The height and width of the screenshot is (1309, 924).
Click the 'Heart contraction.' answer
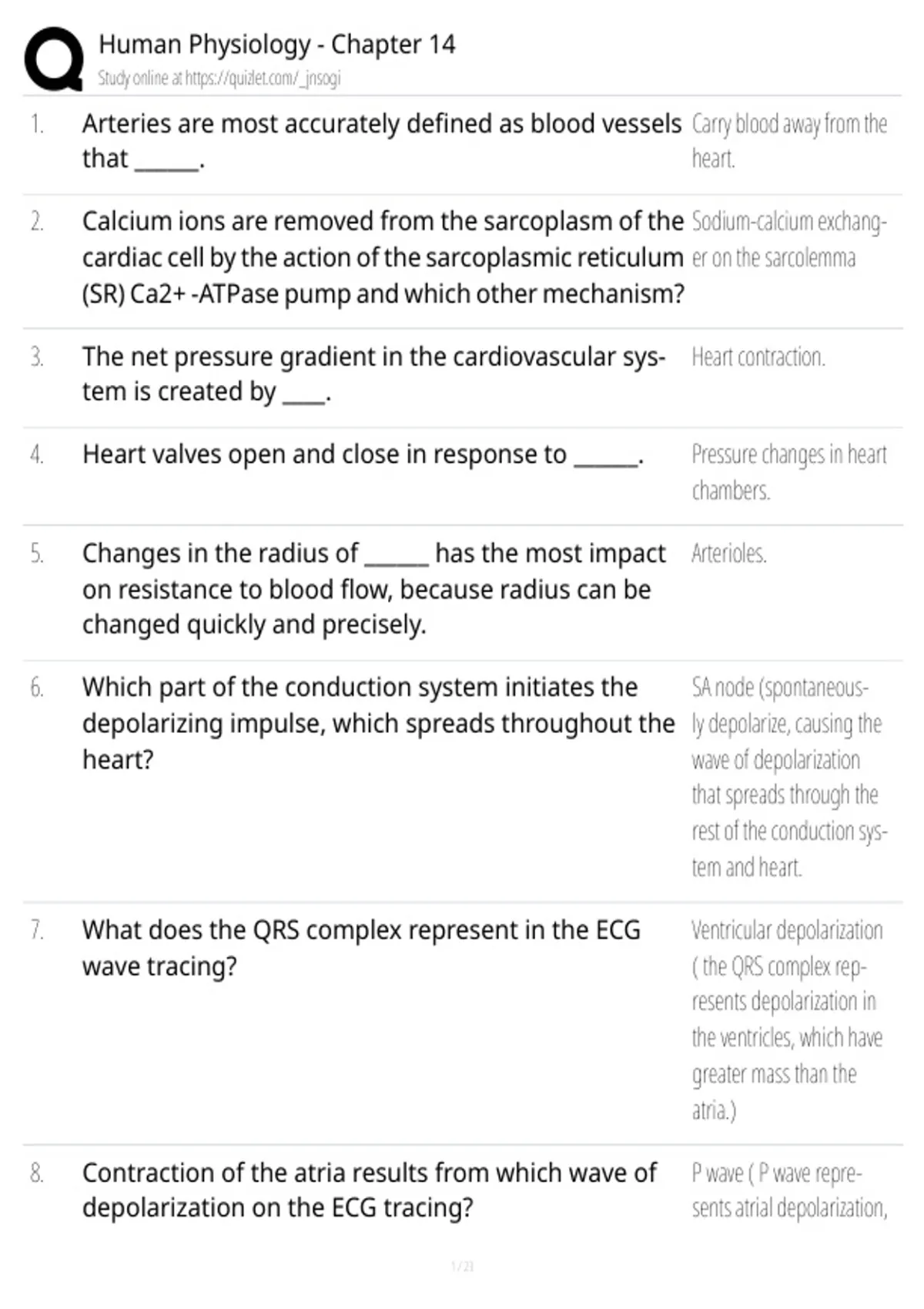coord(758,357)
